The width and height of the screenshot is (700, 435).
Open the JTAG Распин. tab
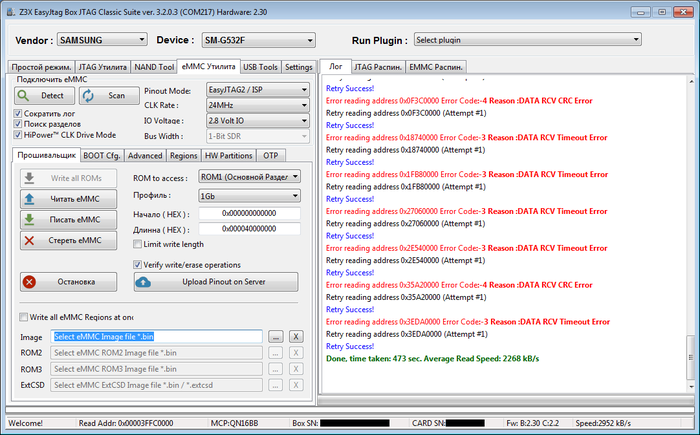click(377, 67)
